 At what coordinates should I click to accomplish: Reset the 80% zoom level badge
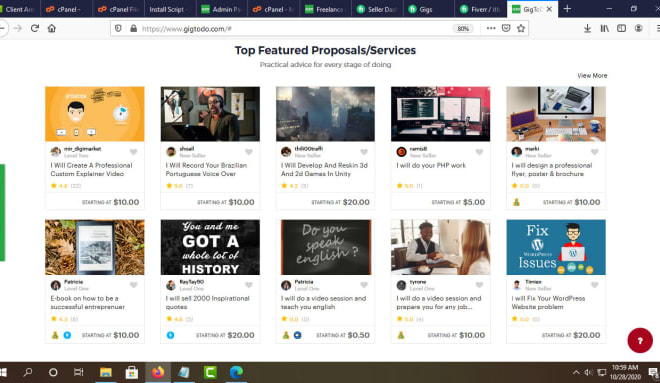pyautogui.click(x=463, y=29)
